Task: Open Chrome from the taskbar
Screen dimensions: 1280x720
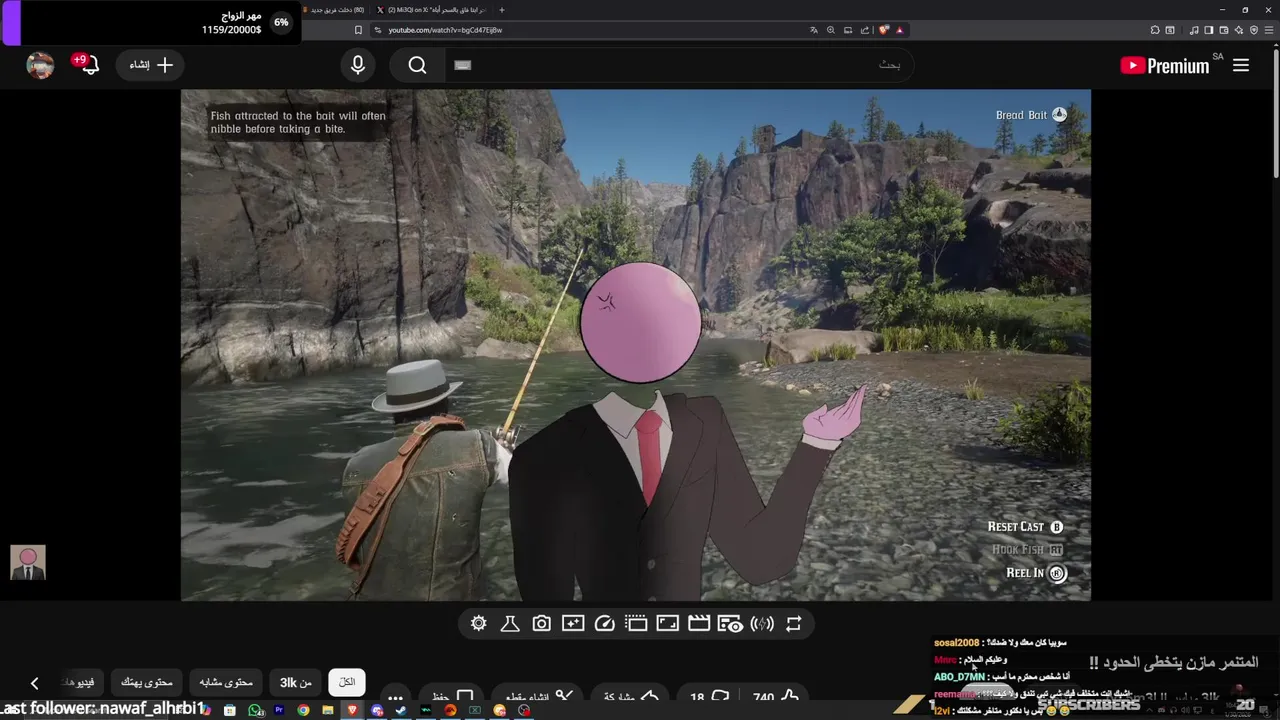Action: click(x=303, y=710)
